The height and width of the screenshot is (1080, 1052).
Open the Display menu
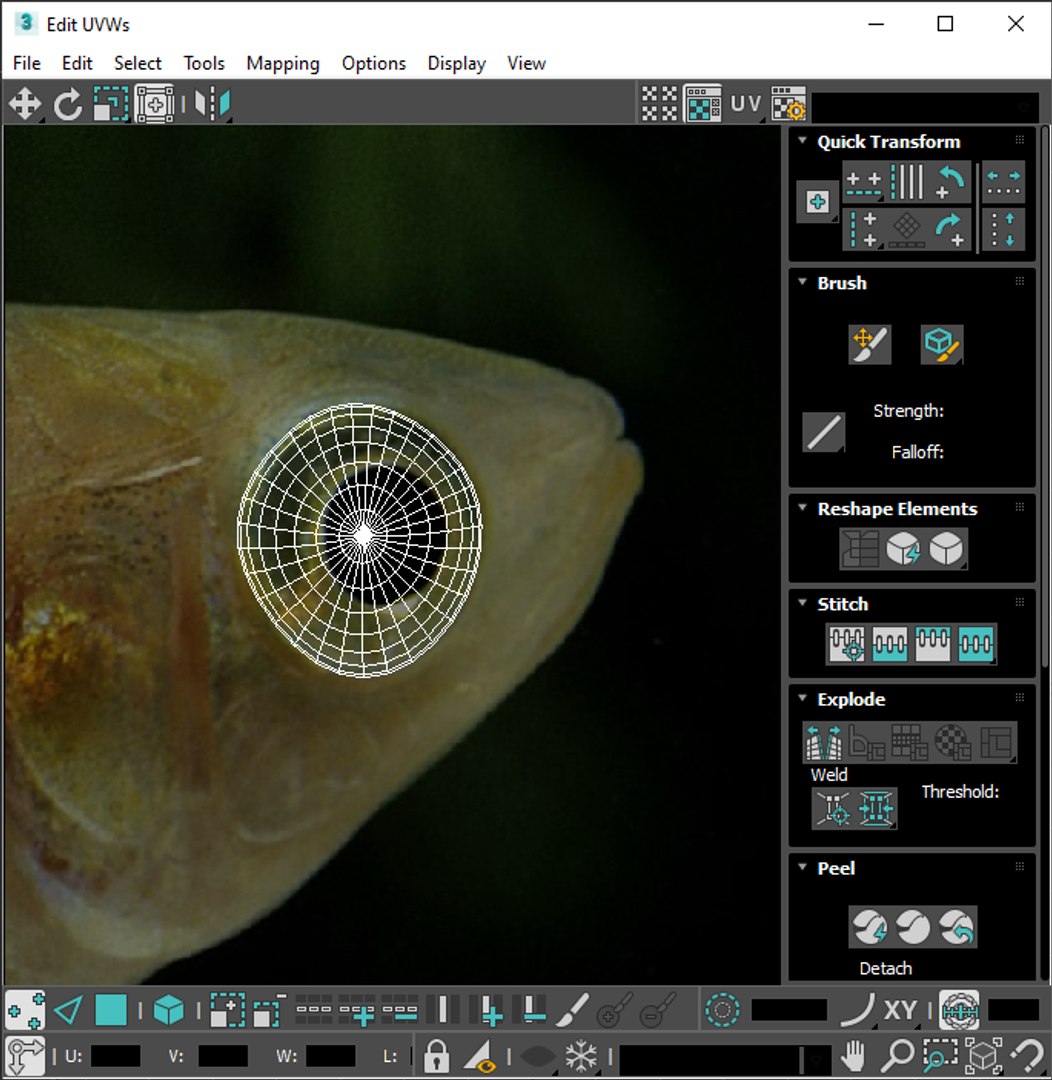457,63
